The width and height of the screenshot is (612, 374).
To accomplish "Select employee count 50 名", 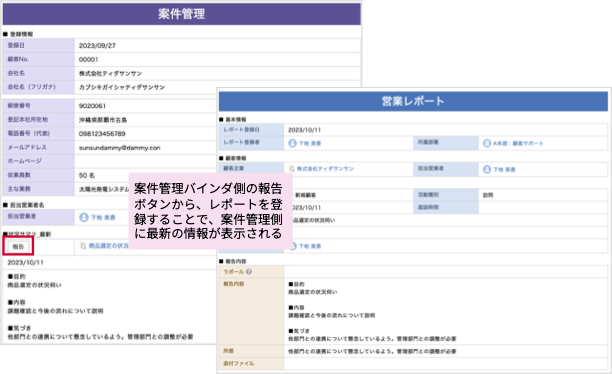I will coord(87,175).
